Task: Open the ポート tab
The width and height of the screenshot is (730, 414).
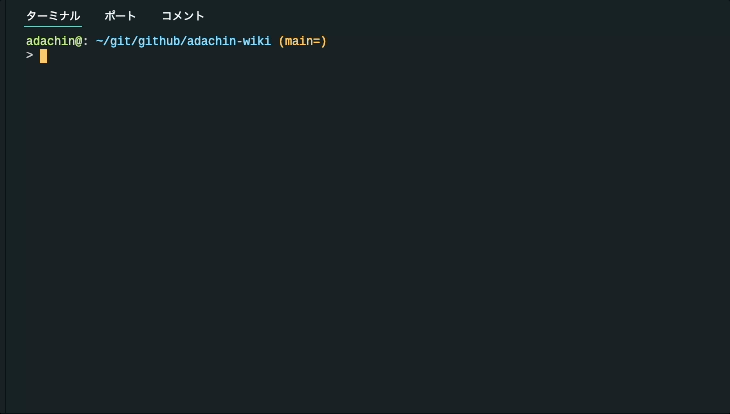Action: pos(120,16)
